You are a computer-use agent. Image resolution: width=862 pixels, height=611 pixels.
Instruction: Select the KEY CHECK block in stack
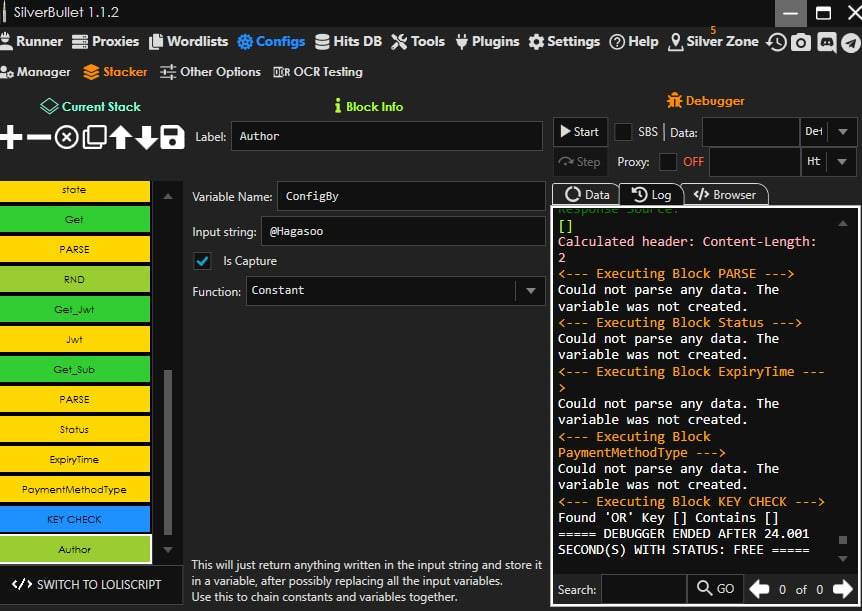(x=75, y=519)
